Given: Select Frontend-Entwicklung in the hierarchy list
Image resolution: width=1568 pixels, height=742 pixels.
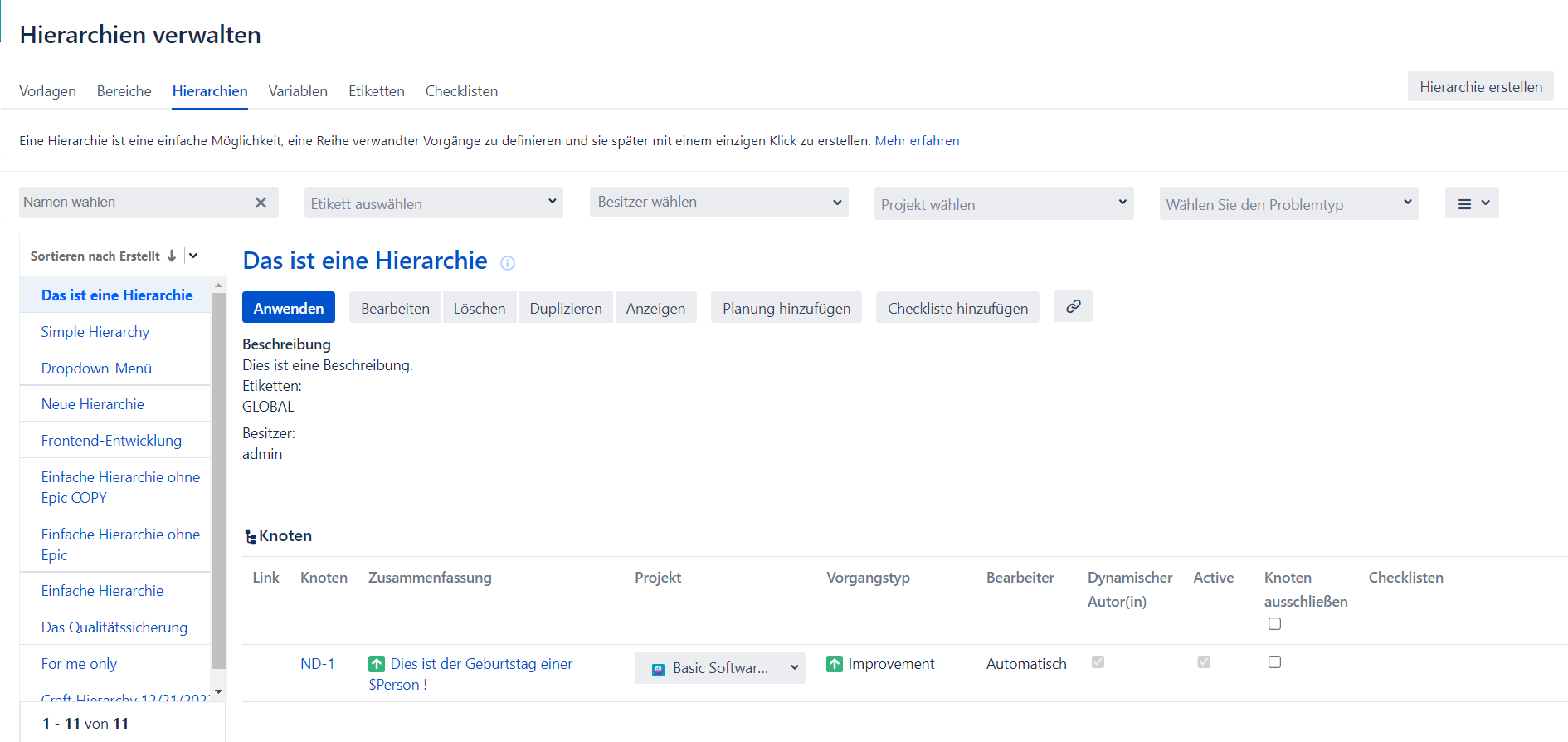Looking at the screenshot, I should (111, 441).
